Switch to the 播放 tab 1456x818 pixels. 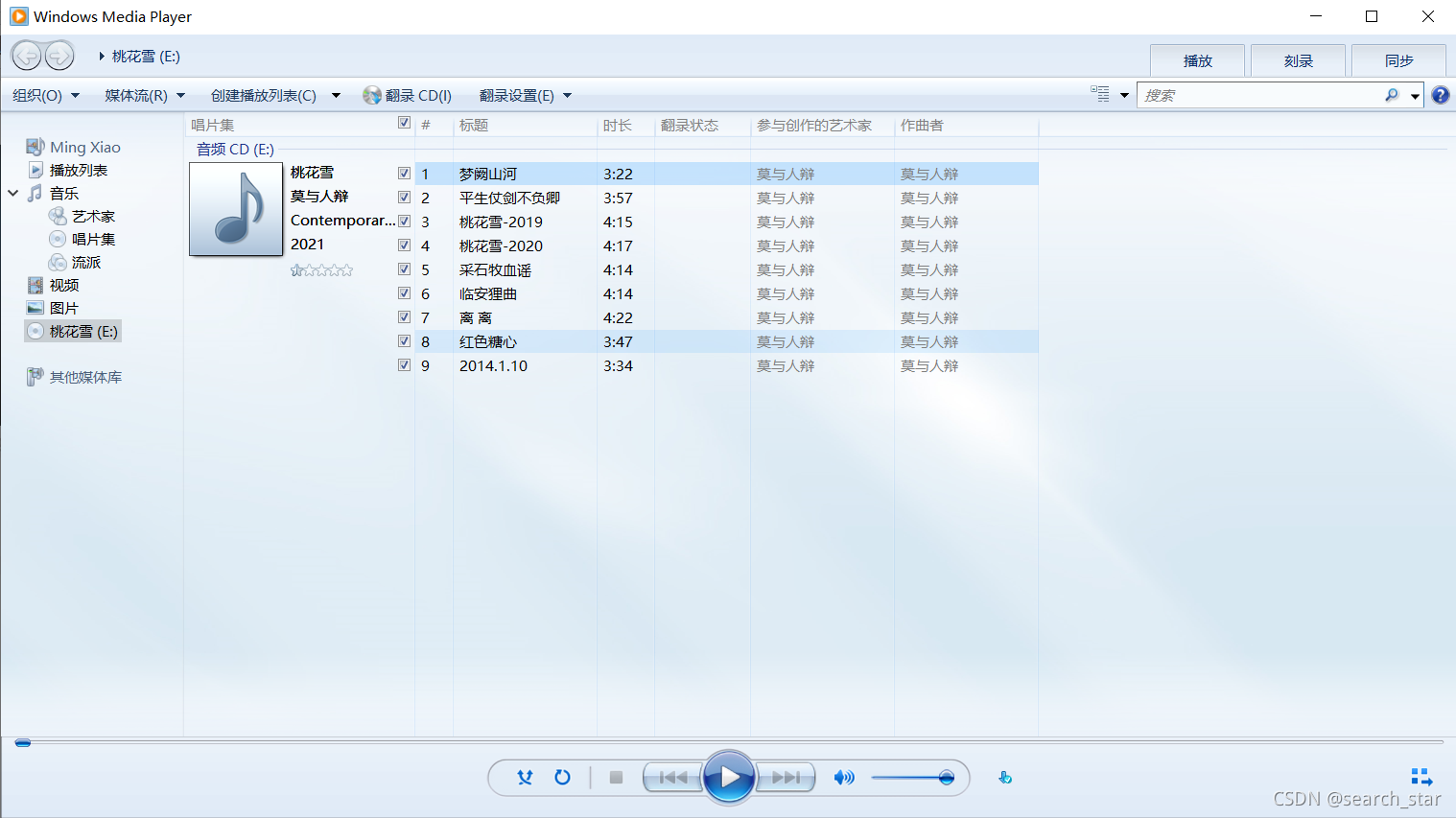pyautogui.click(x=1197, y=60)
